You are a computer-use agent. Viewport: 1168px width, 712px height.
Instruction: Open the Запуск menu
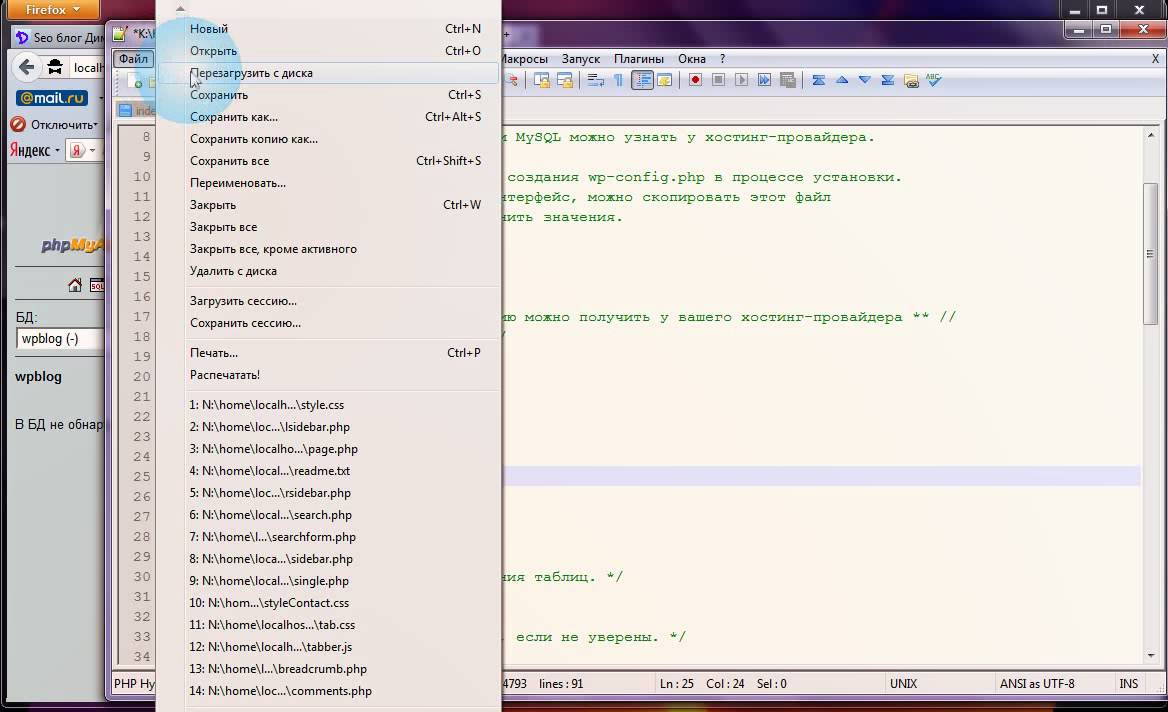click(580, 59)
